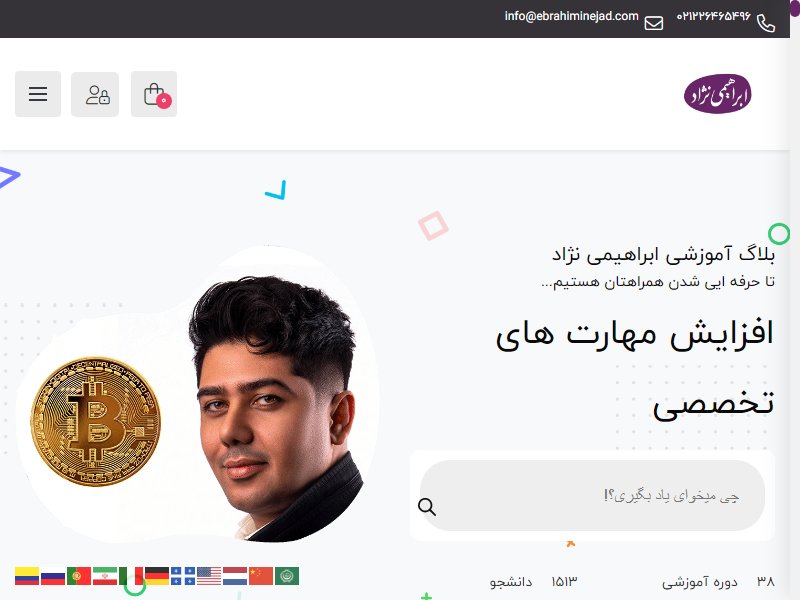Select the Iranian flag language

105,576
